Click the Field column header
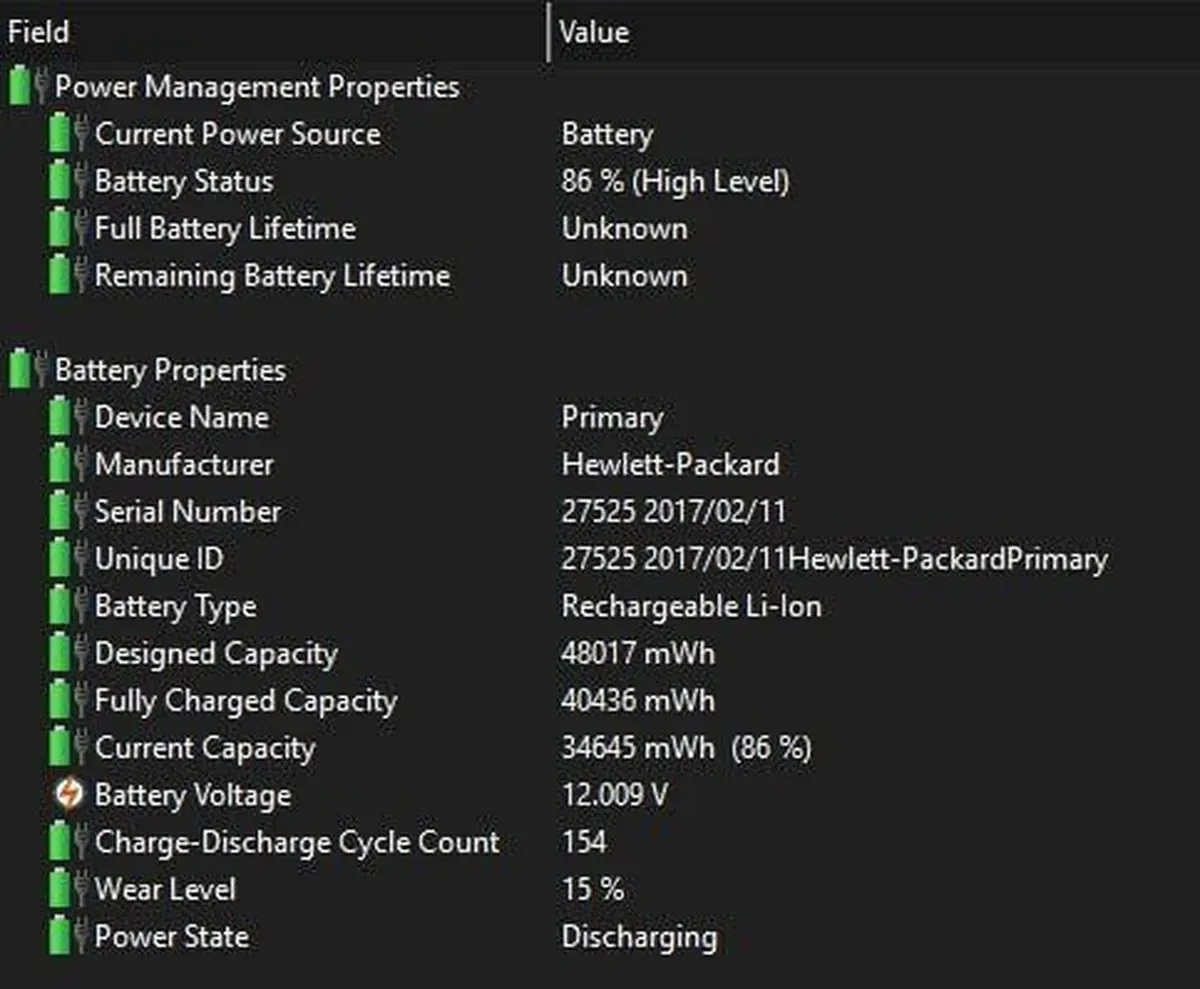This screenshot has width=1200, height=989. click(x=38, y=32)
